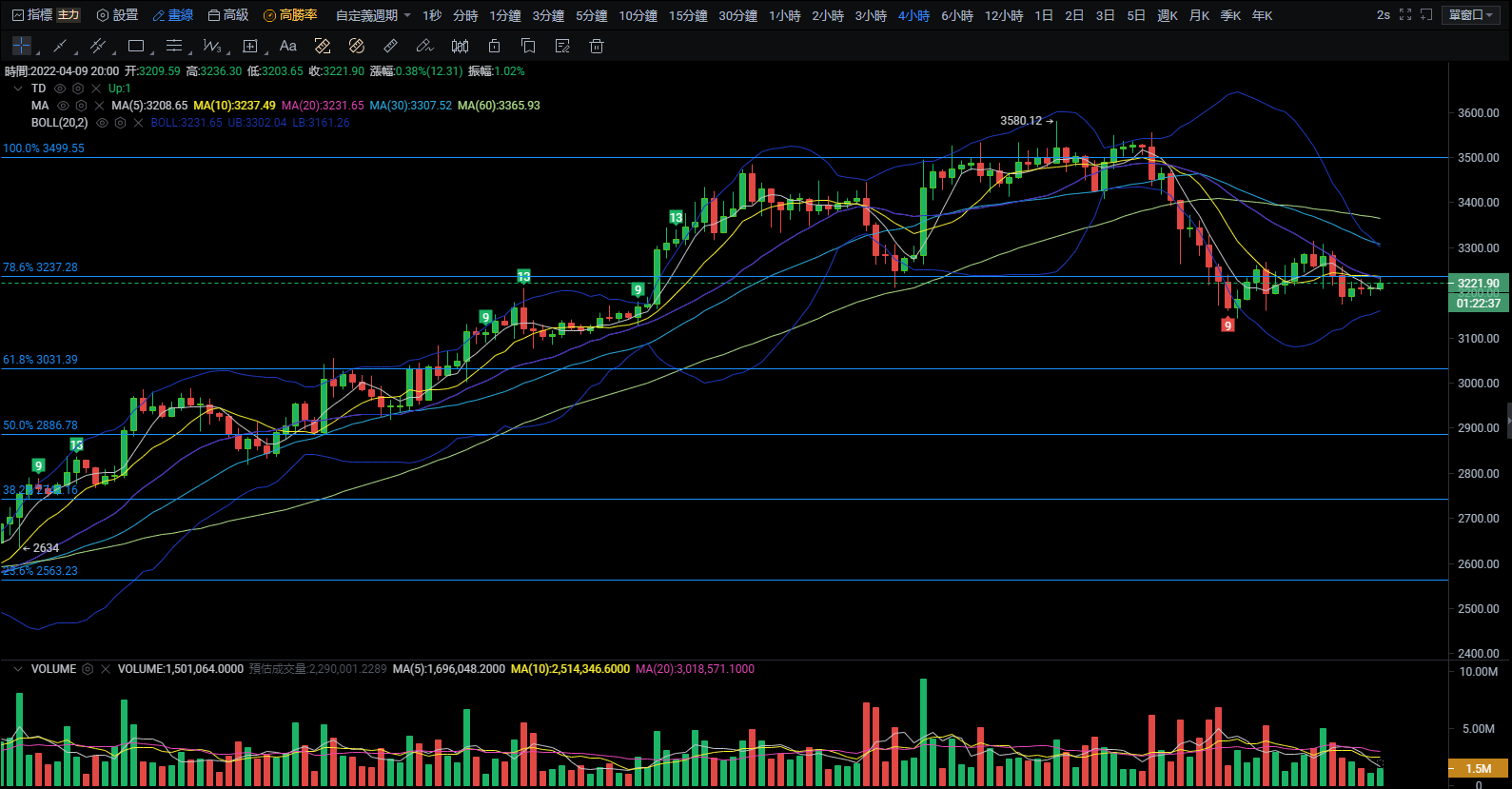
Task: Open settings for TD indicator
Action: tap(78, 89)
